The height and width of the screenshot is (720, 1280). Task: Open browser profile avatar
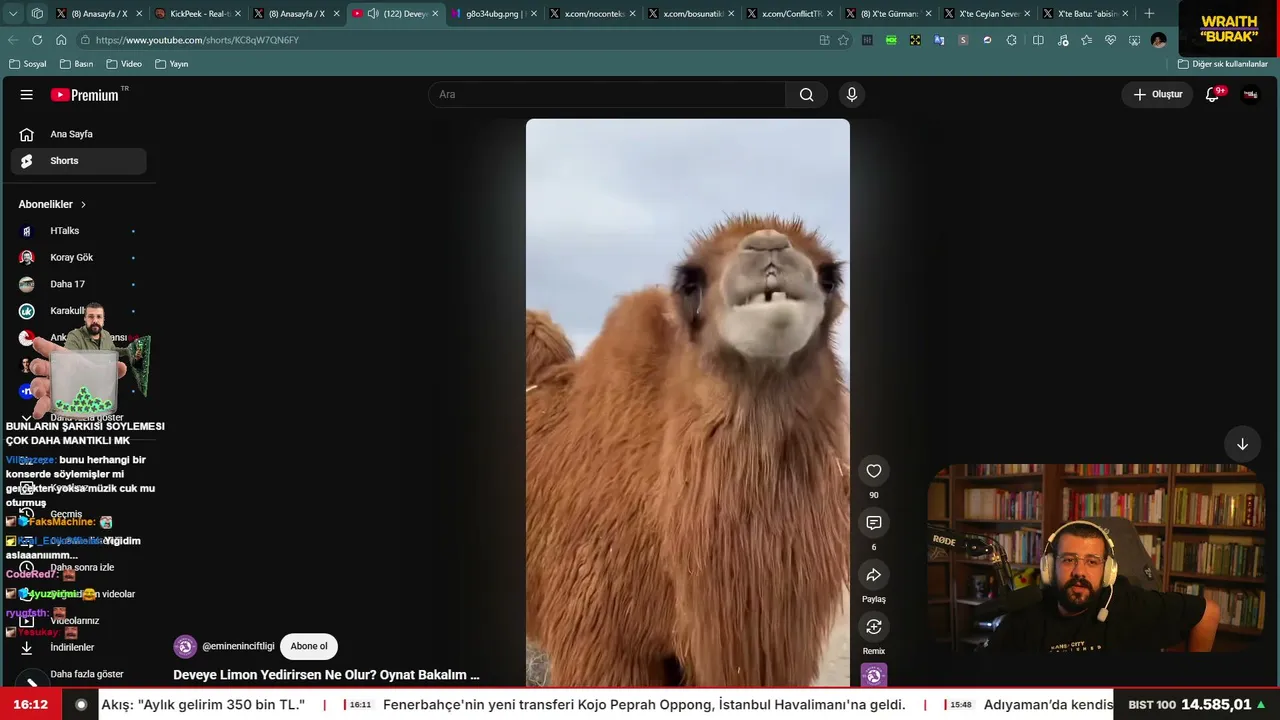pos(1158,40)
